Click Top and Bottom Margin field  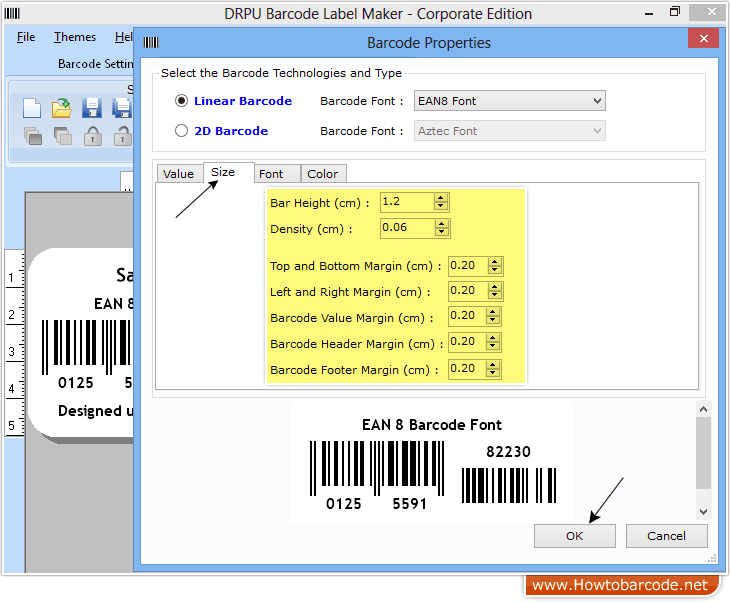[468, 266]
